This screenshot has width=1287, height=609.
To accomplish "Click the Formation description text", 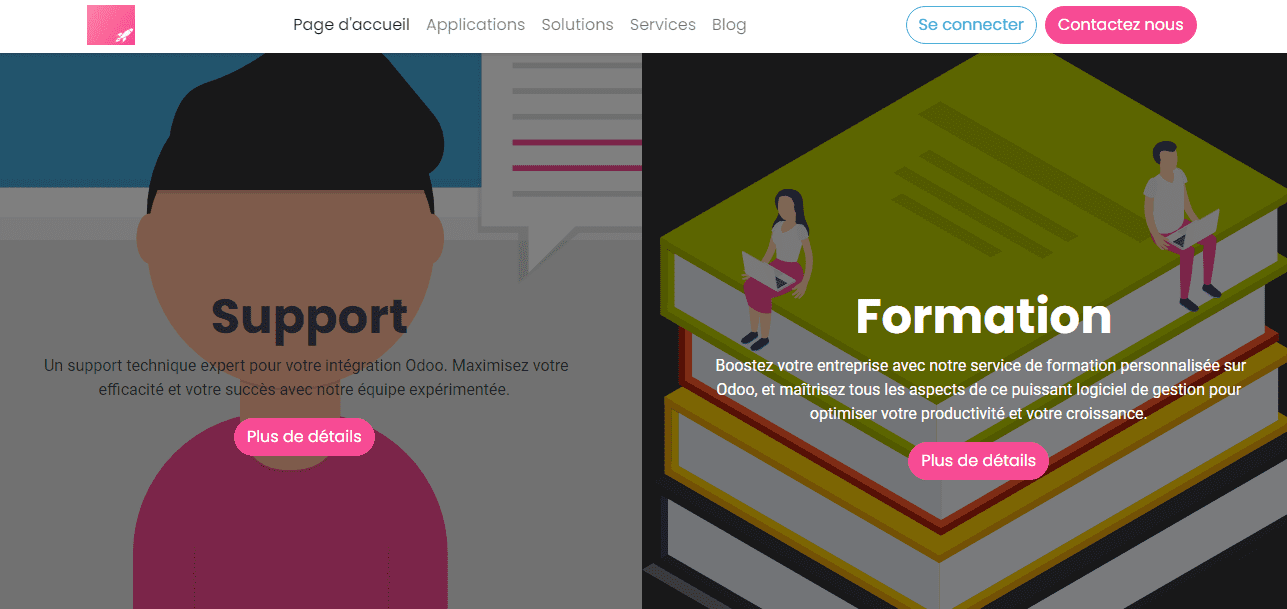I will 978,390.
